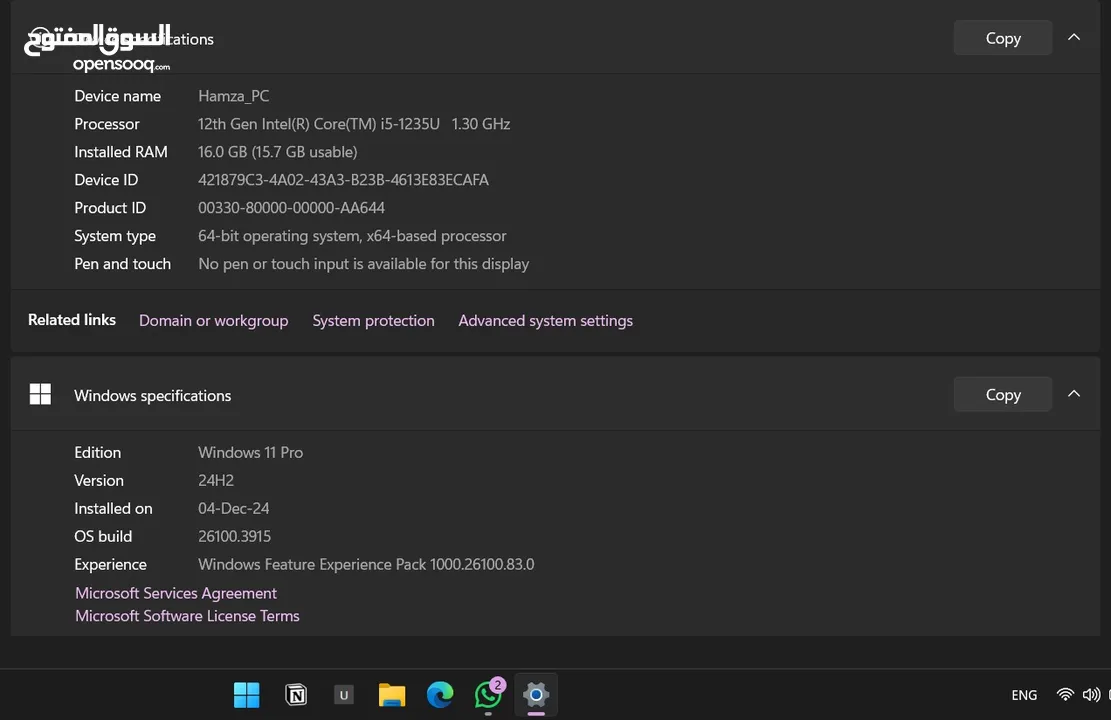Switch the ENG input language indicator
Image resolution: width=1111 pixels, height=720 pixels.
[1024, 695]
